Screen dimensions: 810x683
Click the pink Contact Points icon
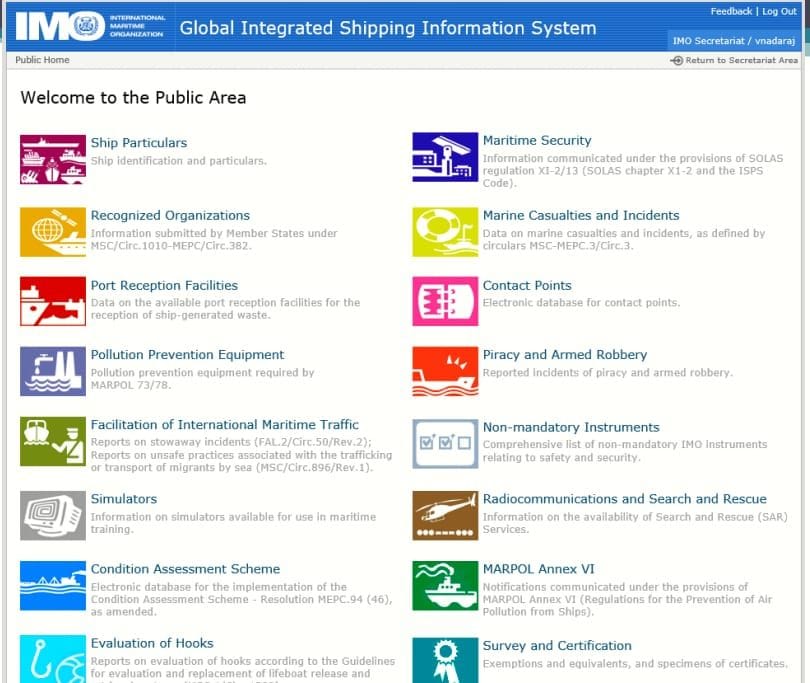[445, 301]
